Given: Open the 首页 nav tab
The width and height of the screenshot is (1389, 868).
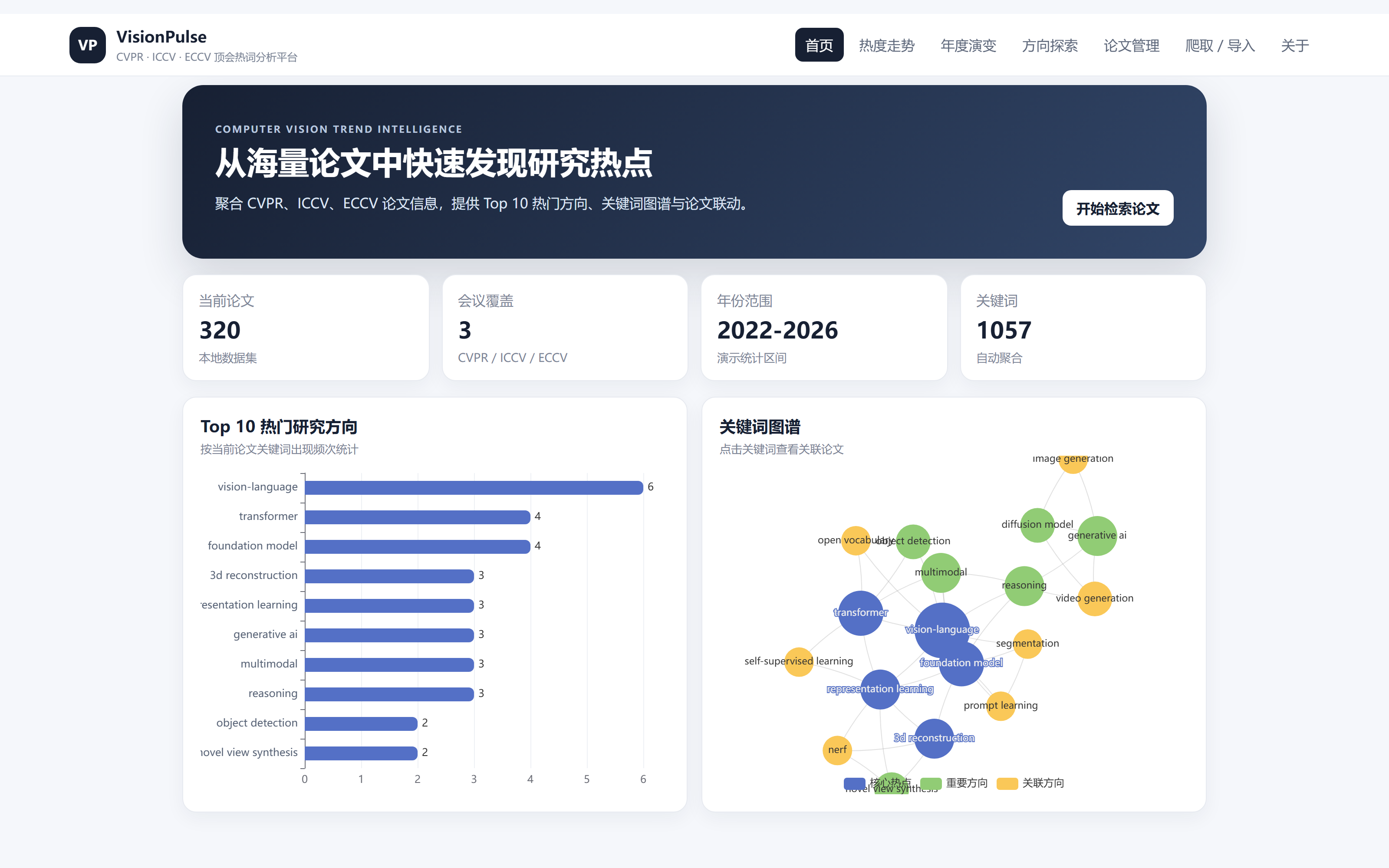Looking at the screenshot, I should (819, 45).
